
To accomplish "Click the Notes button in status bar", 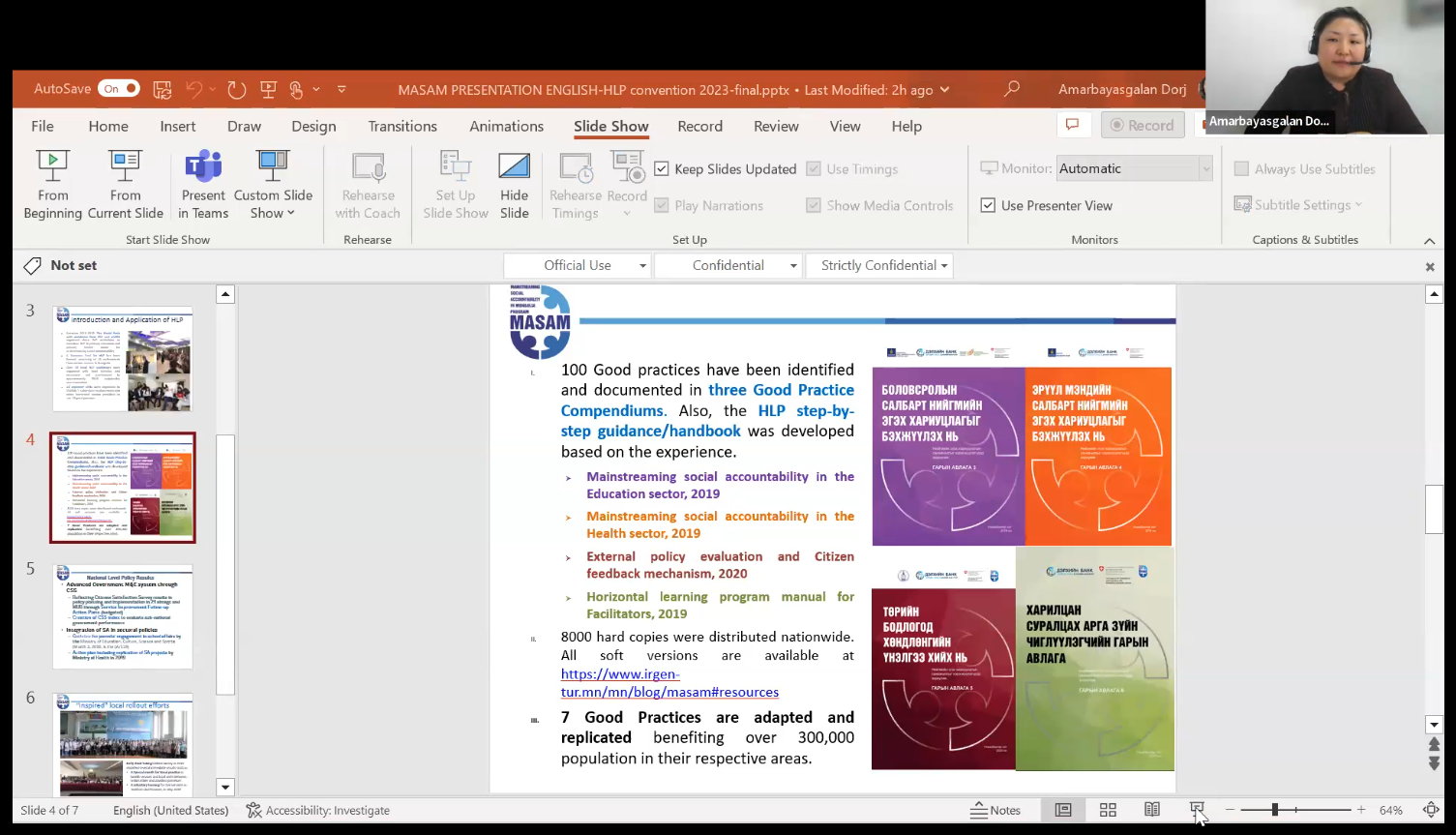I will [995, 810].
